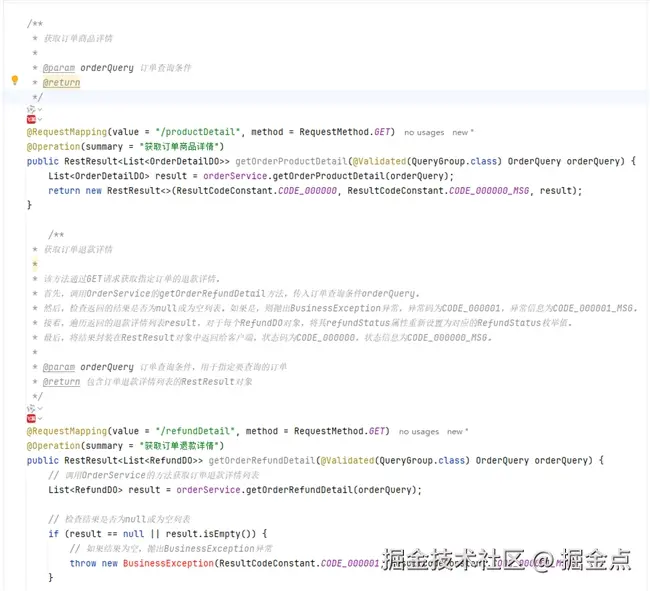This screenshot has height=591, width=650.
Task: Click greyed getOrderRefundDetail method declaration name
Action: pos(262,460)
